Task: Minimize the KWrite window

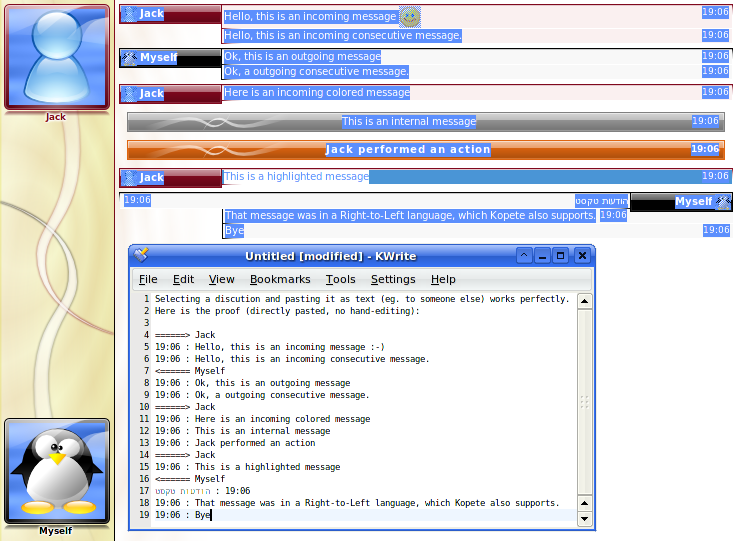Action: click(542, 256)
